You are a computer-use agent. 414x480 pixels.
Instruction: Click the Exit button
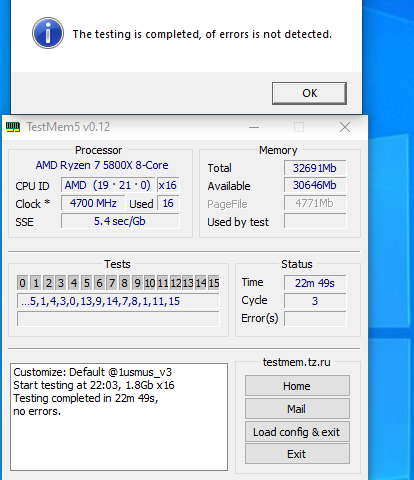[297, 454]
